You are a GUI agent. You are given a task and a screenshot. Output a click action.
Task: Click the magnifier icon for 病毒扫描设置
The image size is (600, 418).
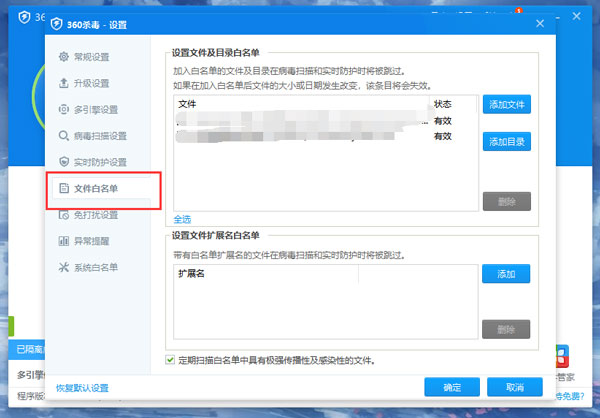click(64, 136)
